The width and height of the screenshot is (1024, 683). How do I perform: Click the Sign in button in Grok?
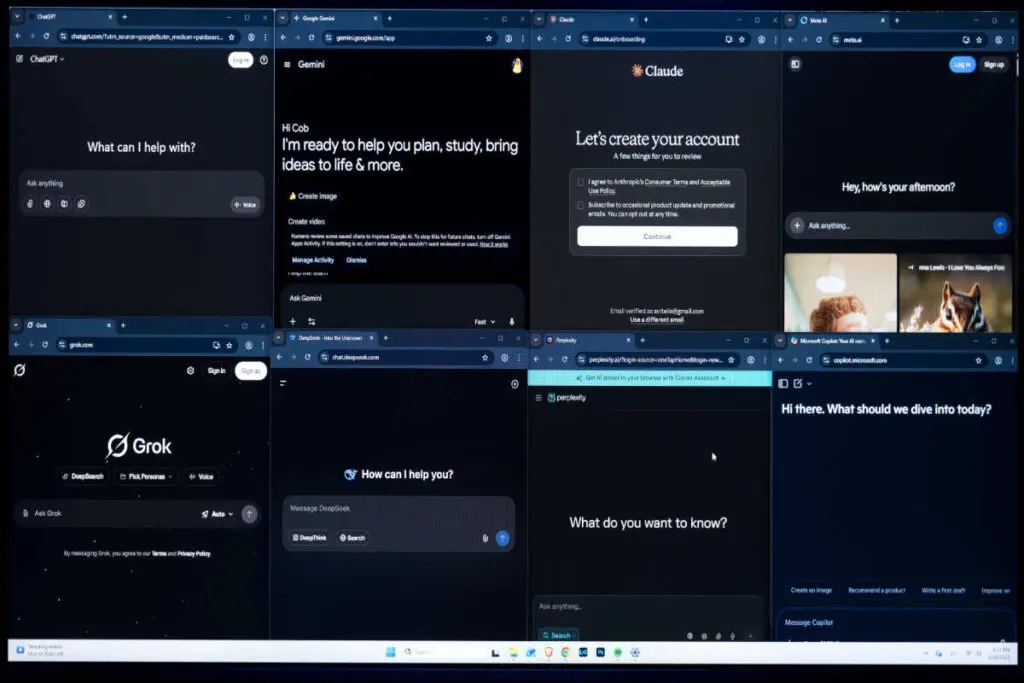216,371
